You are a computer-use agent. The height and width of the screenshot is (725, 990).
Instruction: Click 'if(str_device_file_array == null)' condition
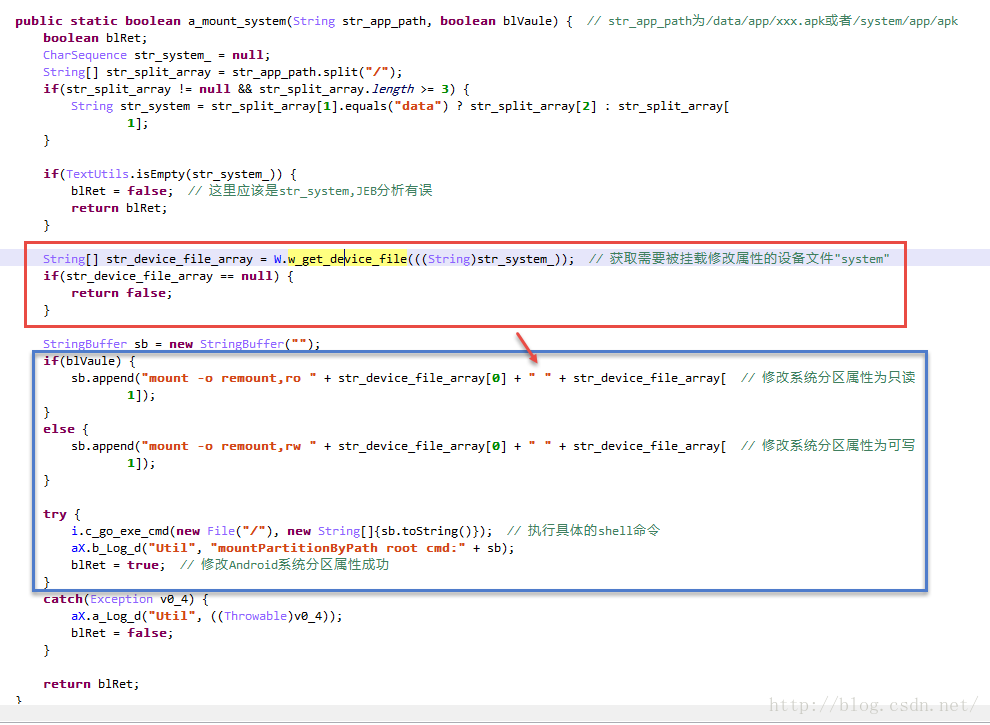[x=161, y=276]
